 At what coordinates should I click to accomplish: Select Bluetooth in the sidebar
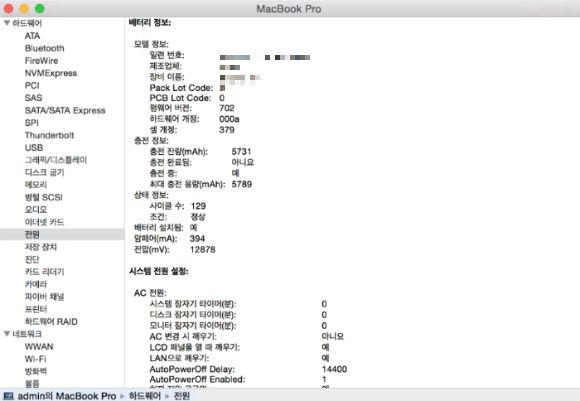[x=44, y=48]
